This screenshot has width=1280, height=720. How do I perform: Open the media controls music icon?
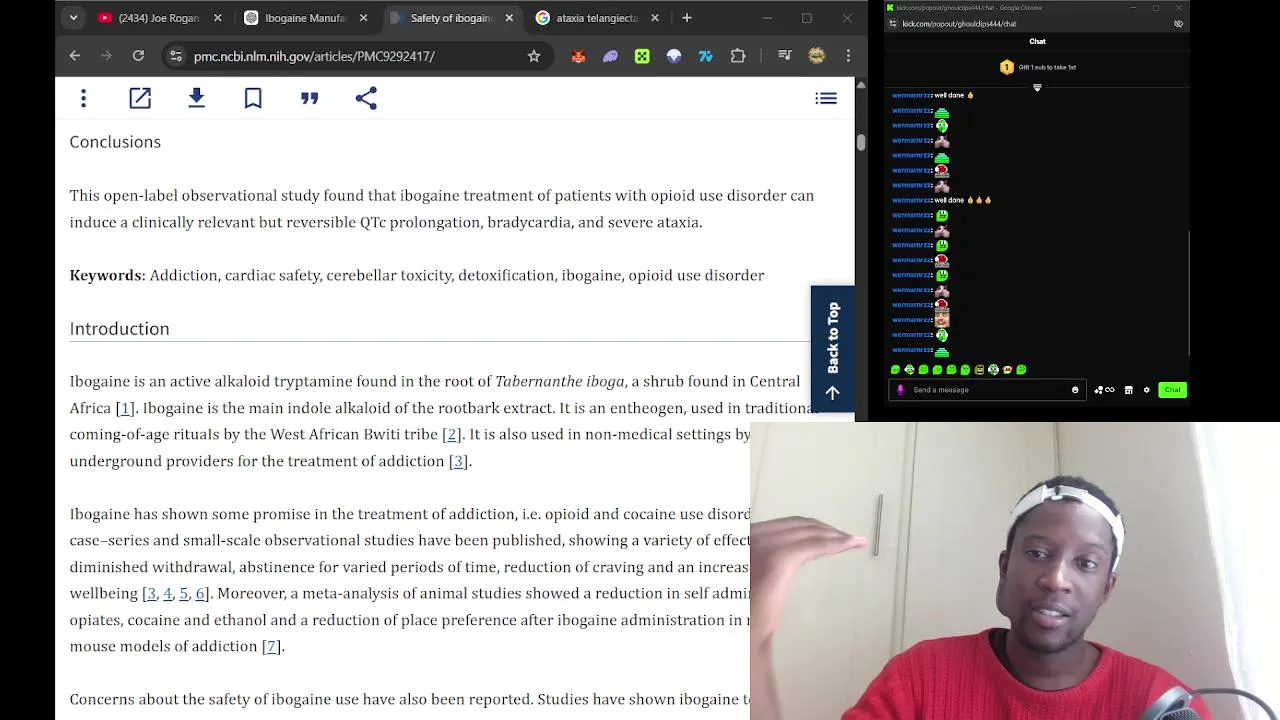coord(785,56)
